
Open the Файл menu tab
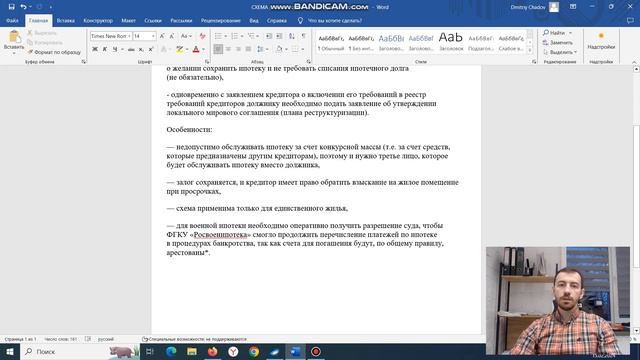point(12,20)
